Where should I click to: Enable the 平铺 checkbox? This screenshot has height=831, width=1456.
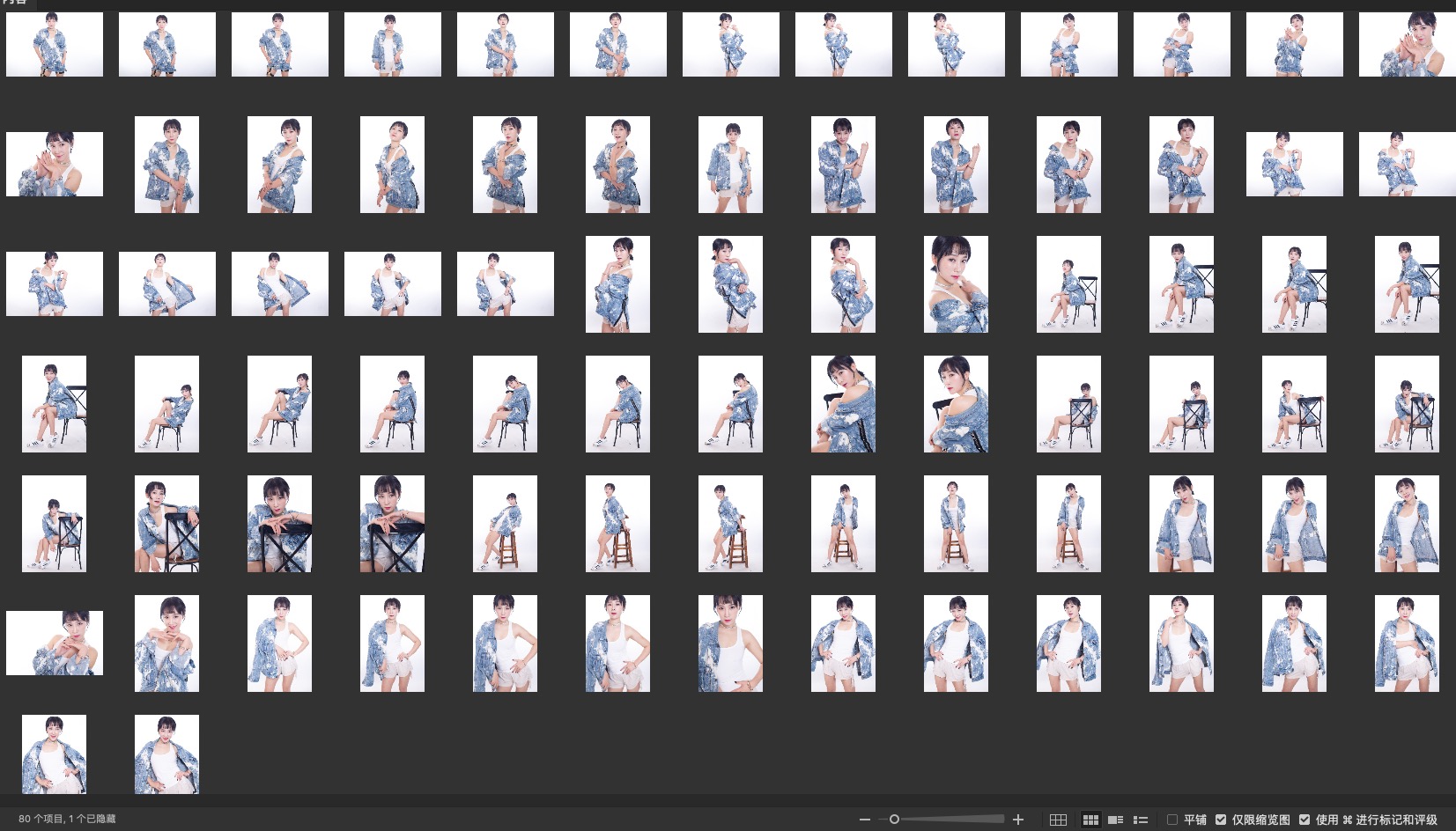tap(1172, 820)
